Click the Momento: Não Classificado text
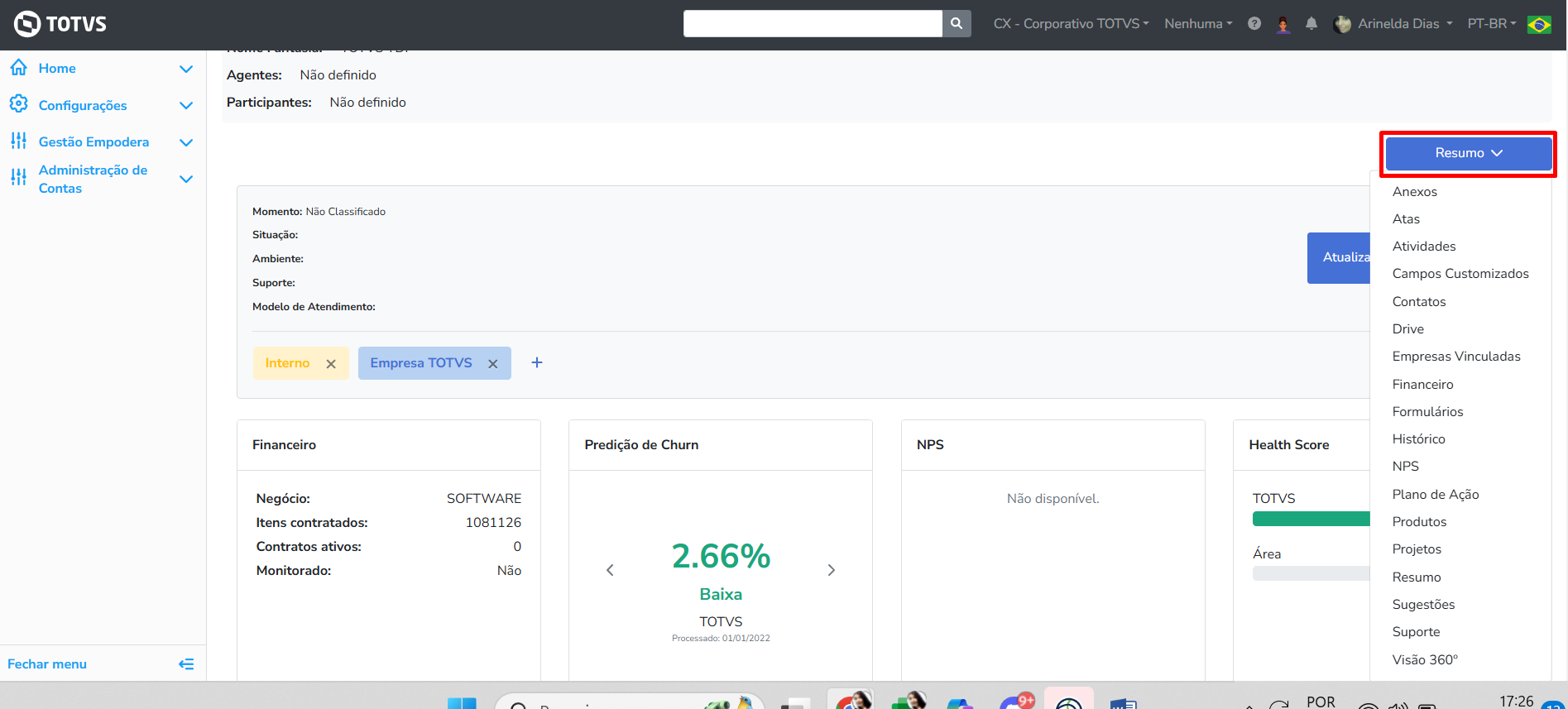Screen dimensions: 1568x709 pos(319,212)
